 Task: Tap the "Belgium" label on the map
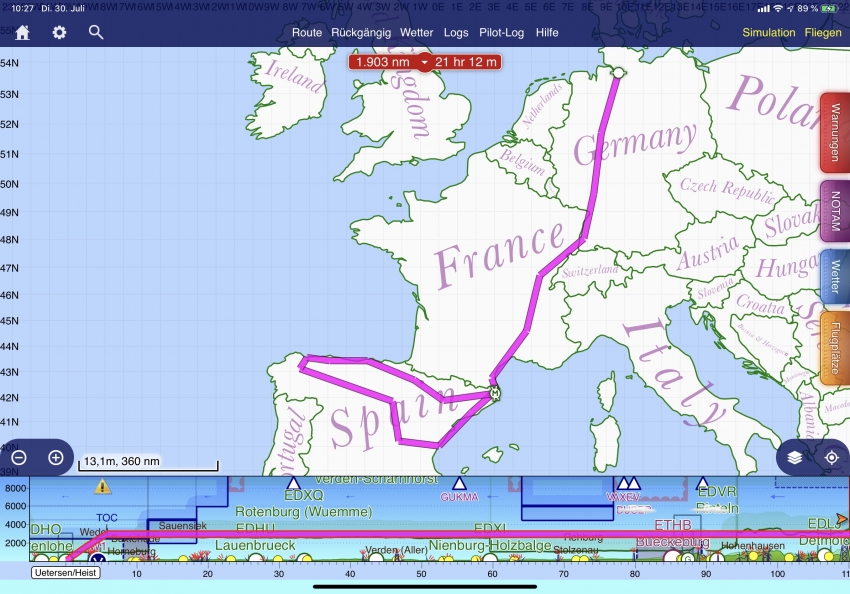pos(522,162)
